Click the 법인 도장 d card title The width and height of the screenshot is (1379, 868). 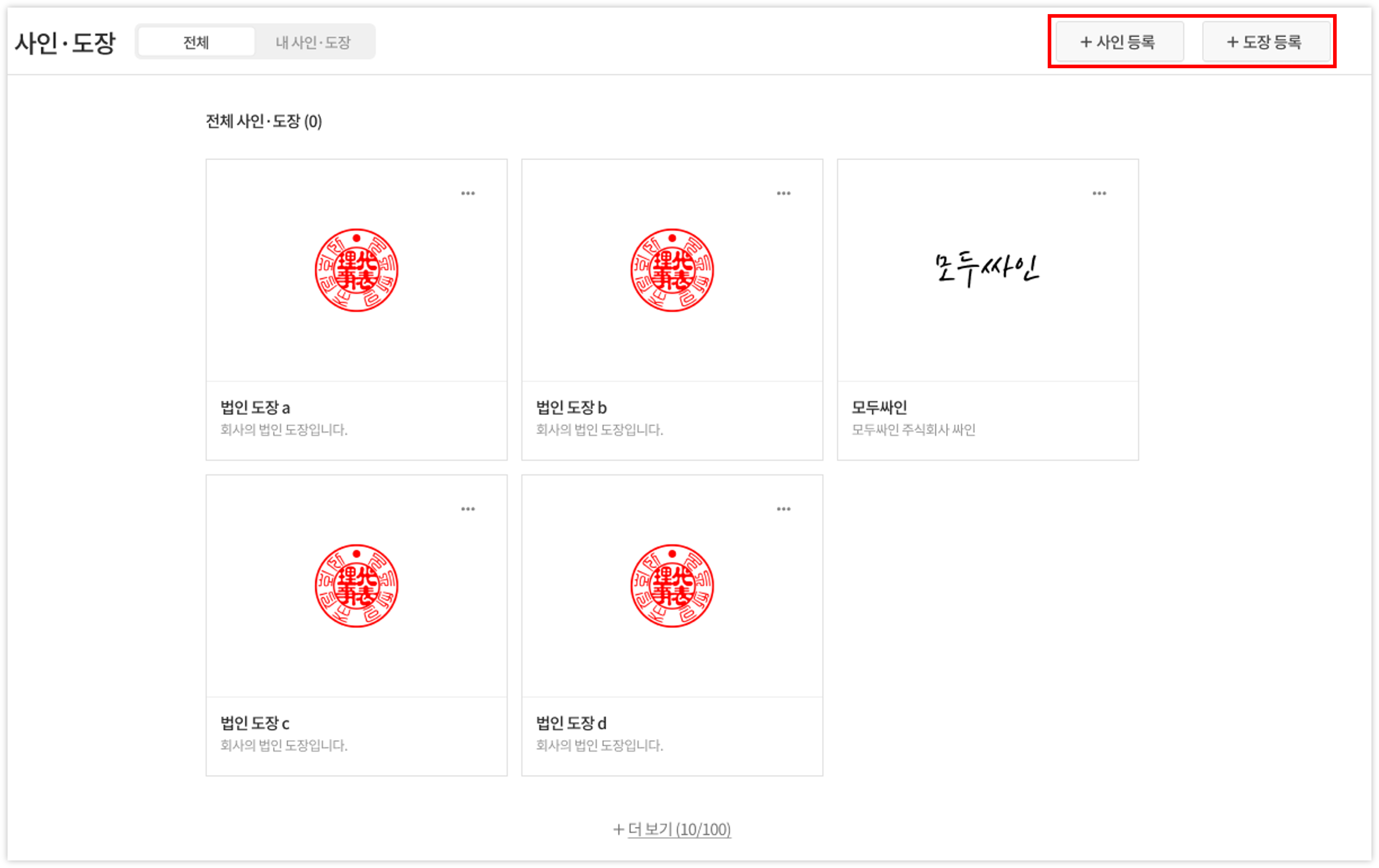[x=571, y=723]
